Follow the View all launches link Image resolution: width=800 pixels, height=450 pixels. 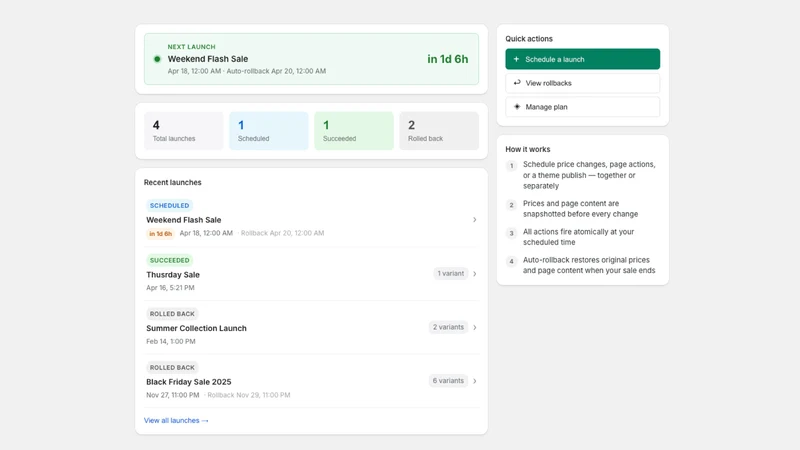(176, 420)
